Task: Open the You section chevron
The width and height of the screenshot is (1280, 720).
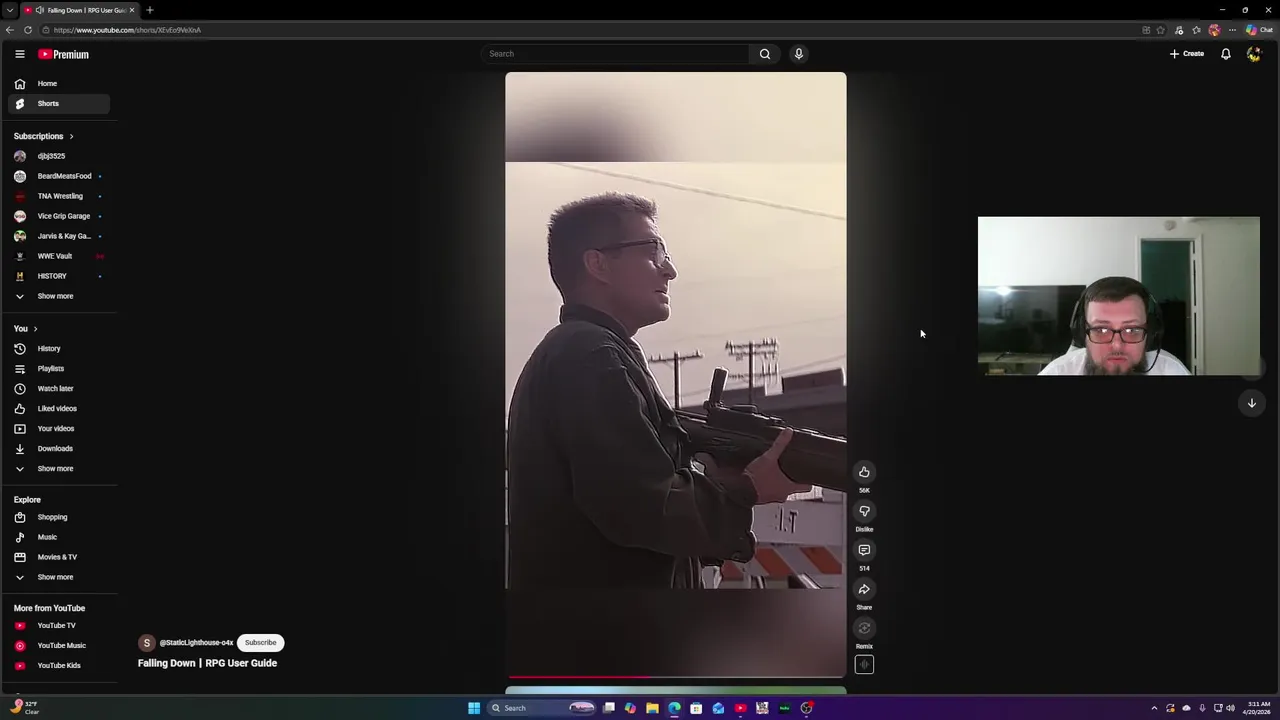Action: (35, 329)
